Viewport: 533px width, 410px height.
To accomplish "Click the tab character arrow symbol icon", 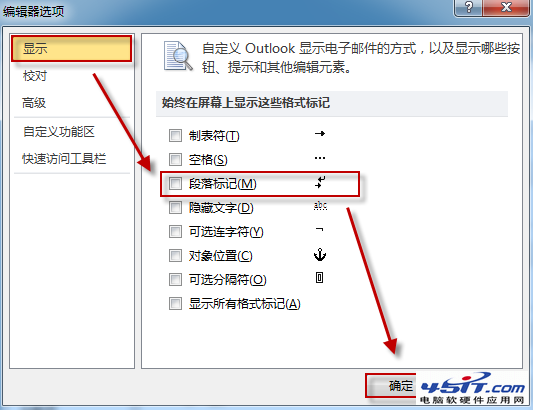I will [x=320, y=134].
